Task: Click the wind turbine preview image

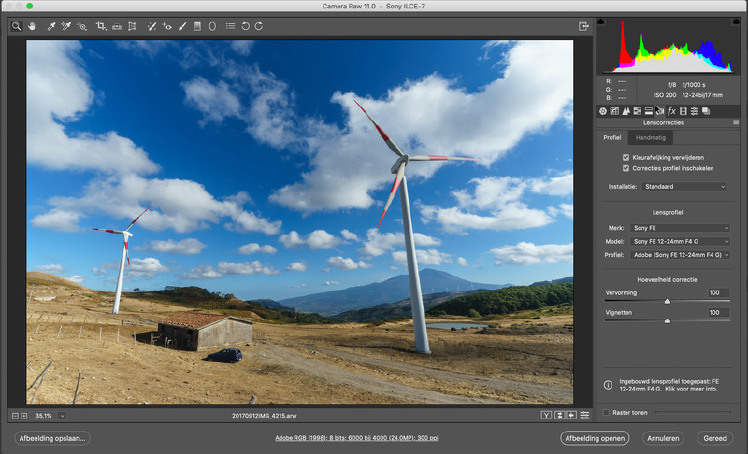Action: click(300, 222)
